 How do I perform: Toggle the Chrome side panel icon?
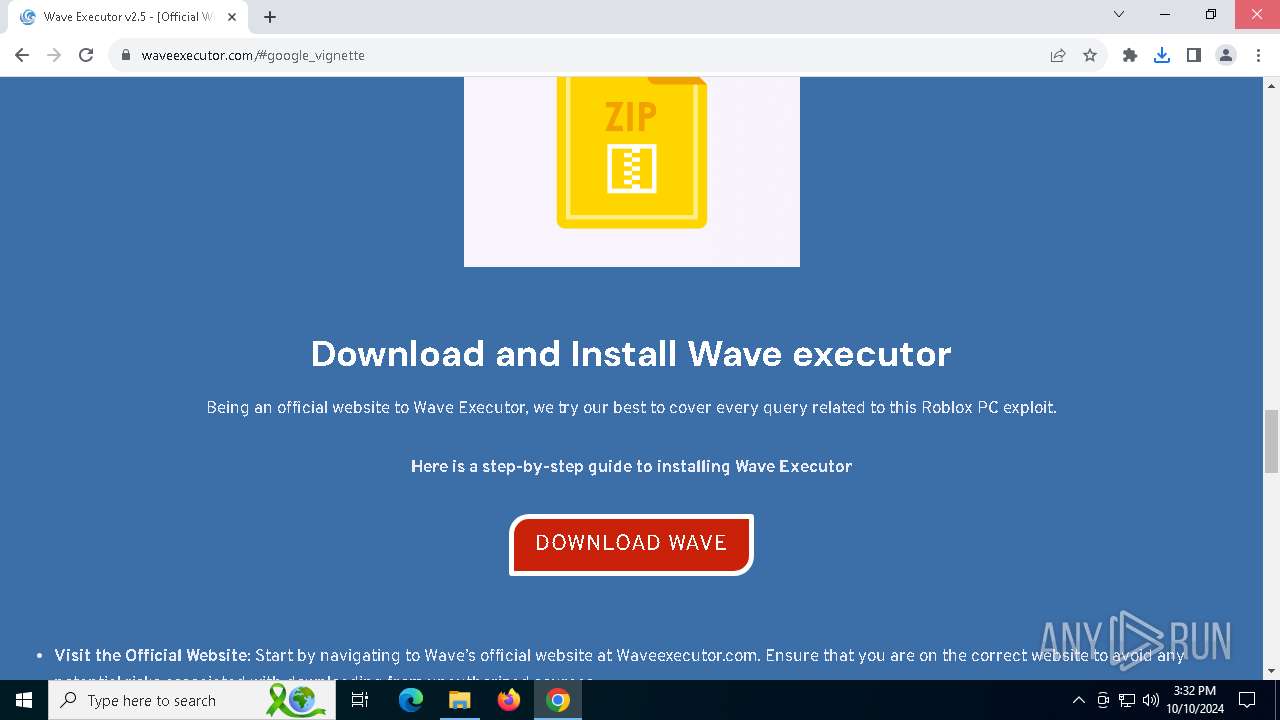pos(1194,55)
